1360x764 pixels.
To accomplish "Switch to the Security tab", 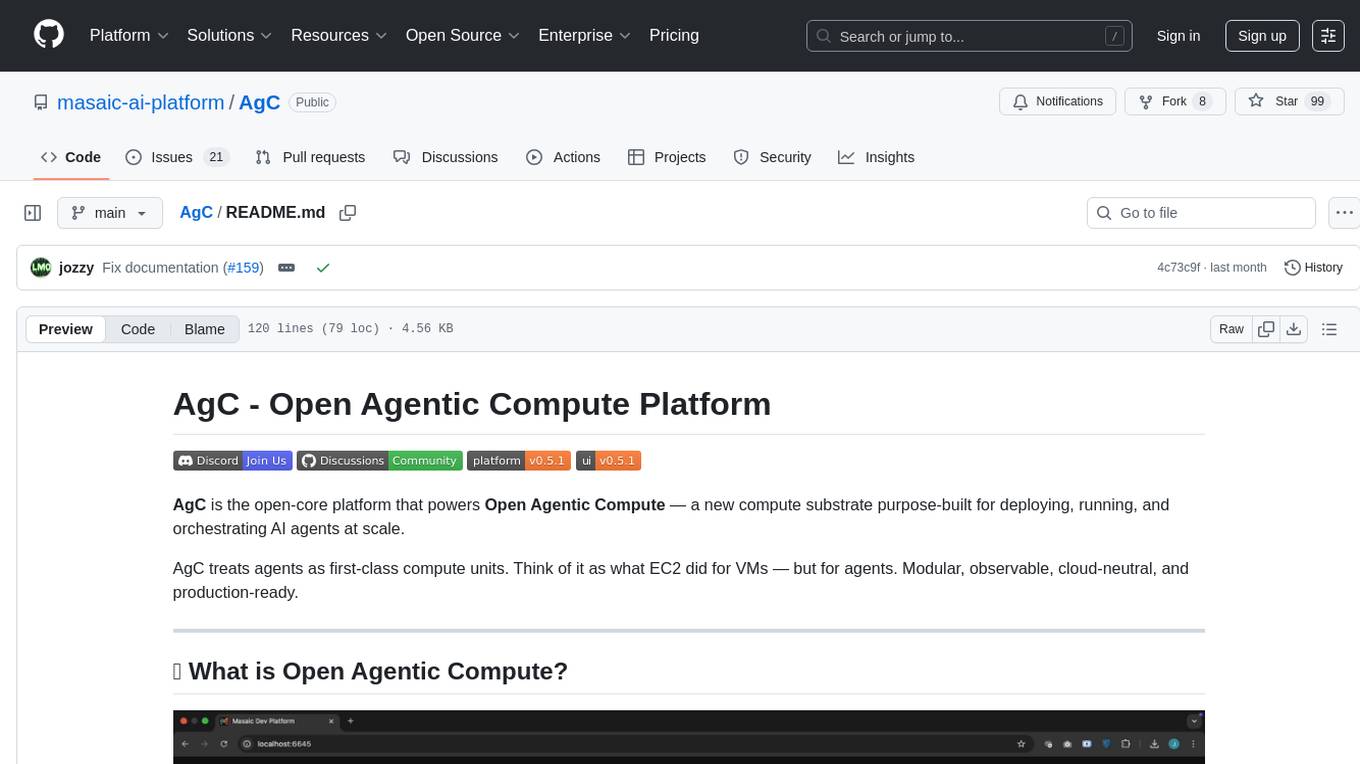I will click(772, 157).
